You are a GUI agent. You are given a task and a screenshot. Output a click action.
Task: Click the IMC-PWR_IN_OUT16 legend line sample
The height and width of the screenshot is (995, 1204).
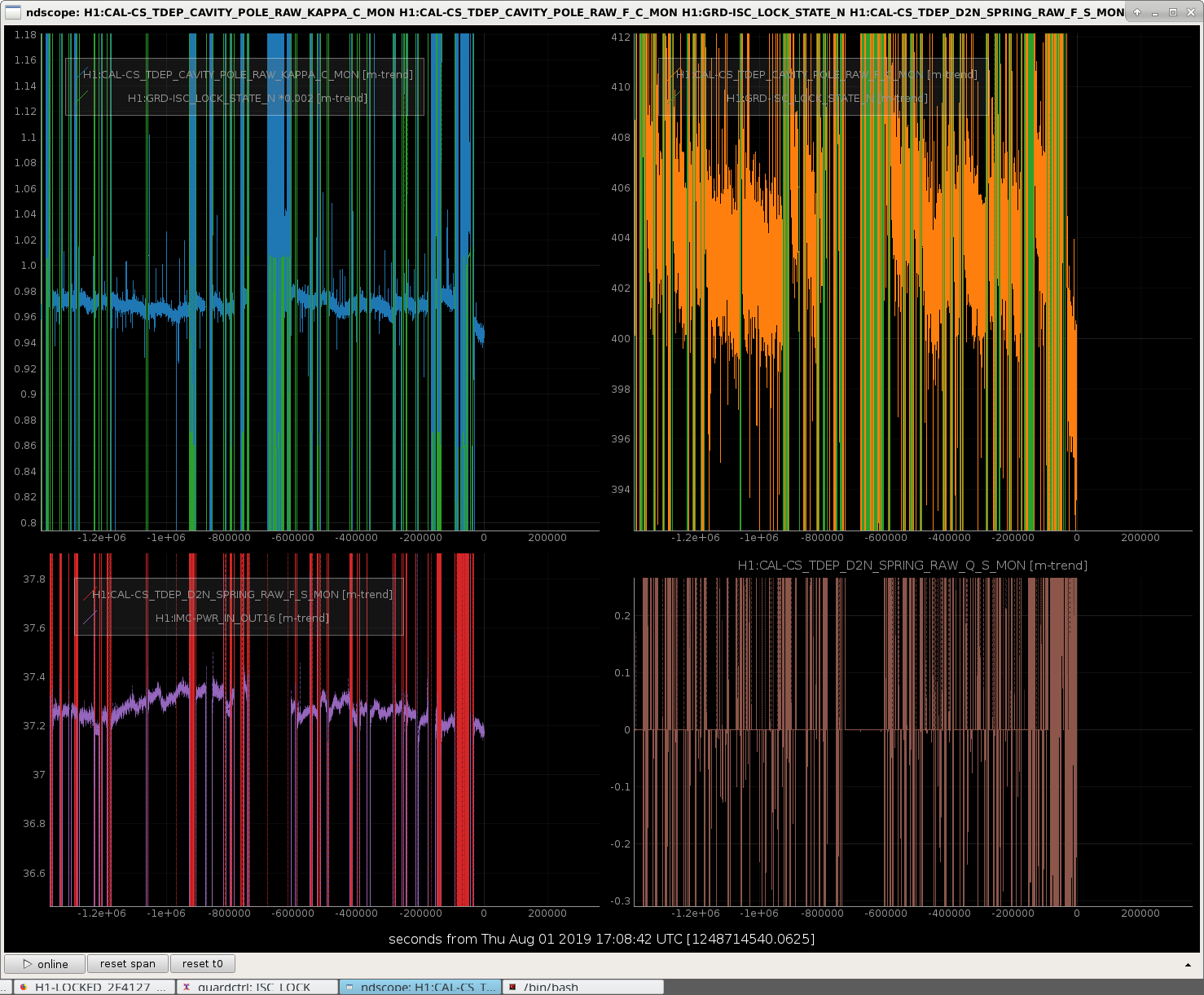pyautogui.click(x=90, y=618)
